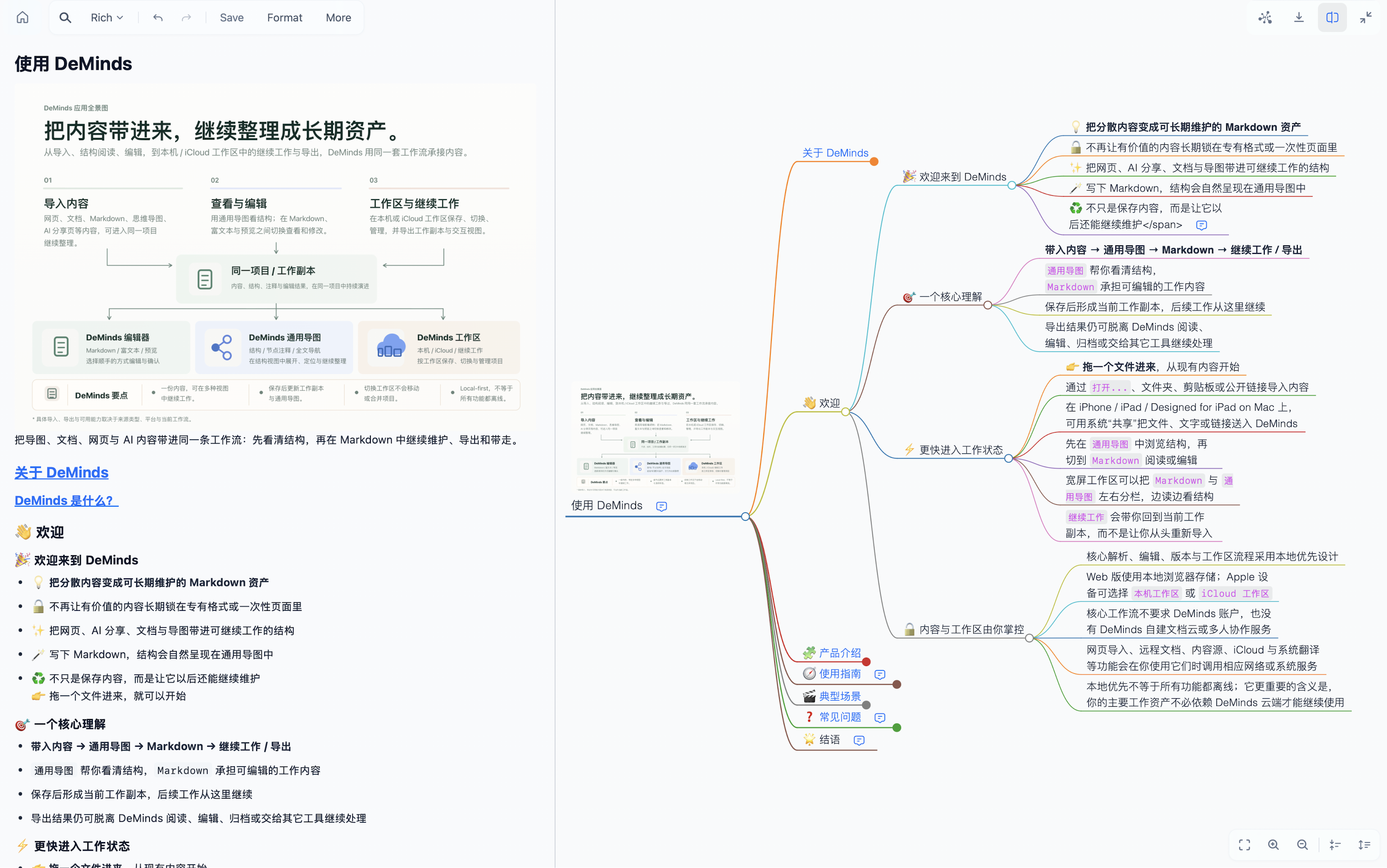
Task: Click Save in the toolbar
Action: pyautogui.click(x=231, y=18)
